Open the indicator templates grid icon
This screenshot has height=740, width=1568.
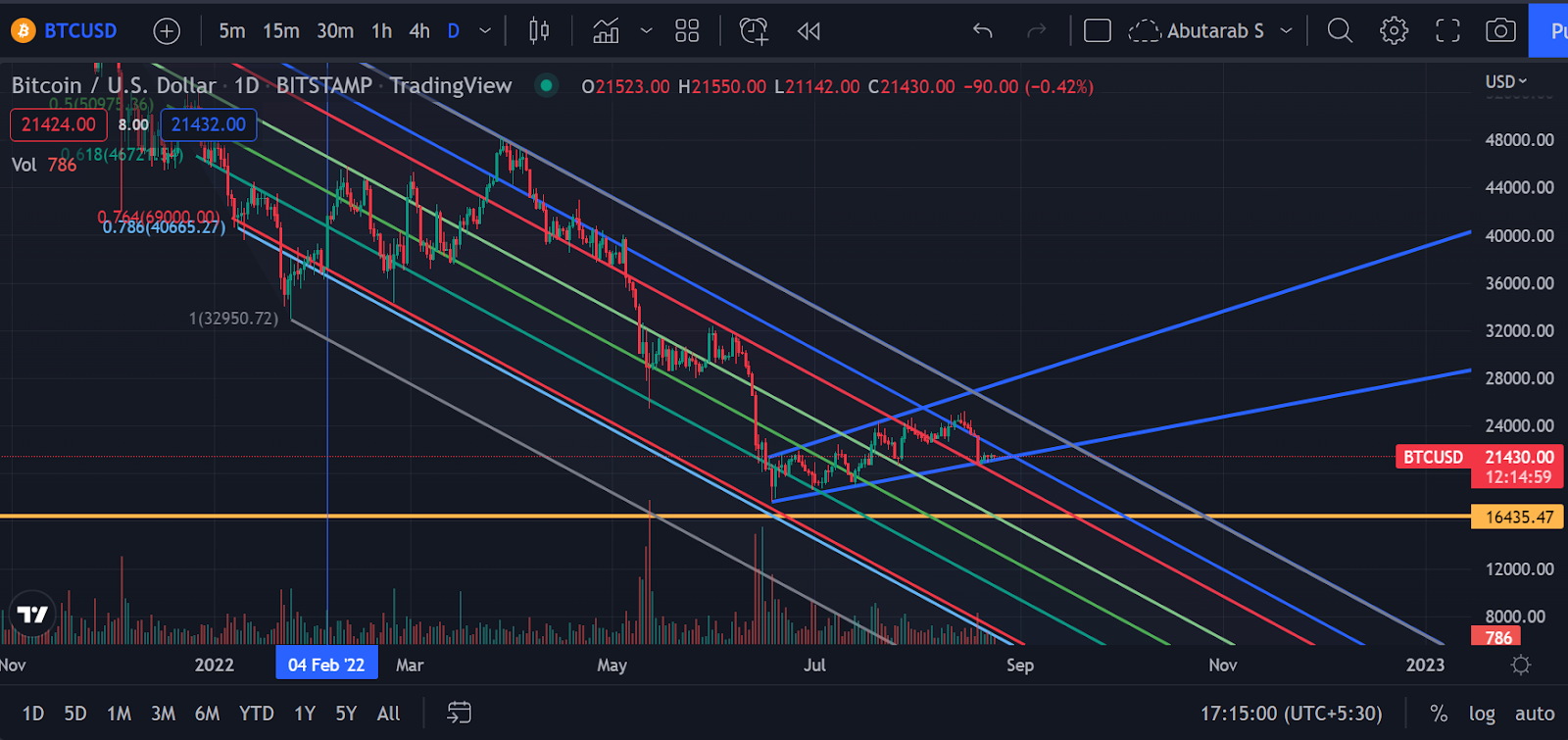point(687,31)
